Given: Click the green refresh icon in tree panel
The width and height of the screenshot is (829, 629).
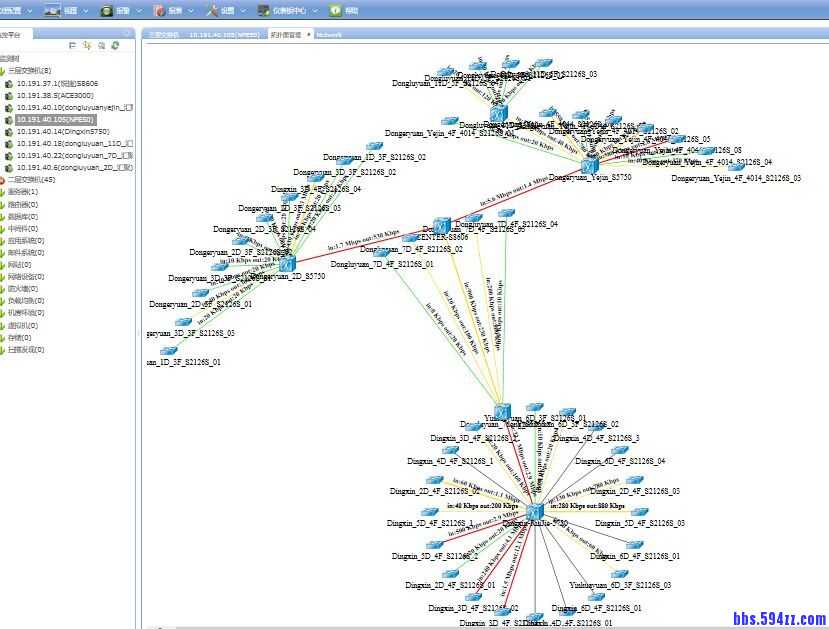Looking at the screenshot, I should (x=115, y=45).
